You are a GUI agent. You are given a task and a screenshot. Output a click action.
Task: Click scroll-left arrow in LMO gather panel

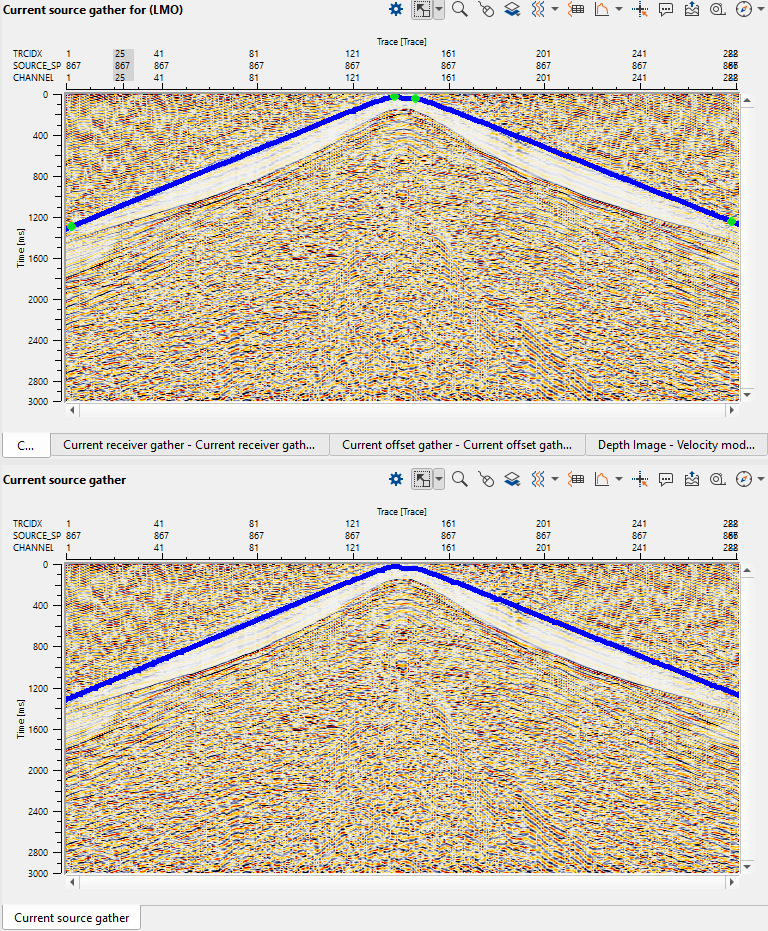tap(72, 410)
